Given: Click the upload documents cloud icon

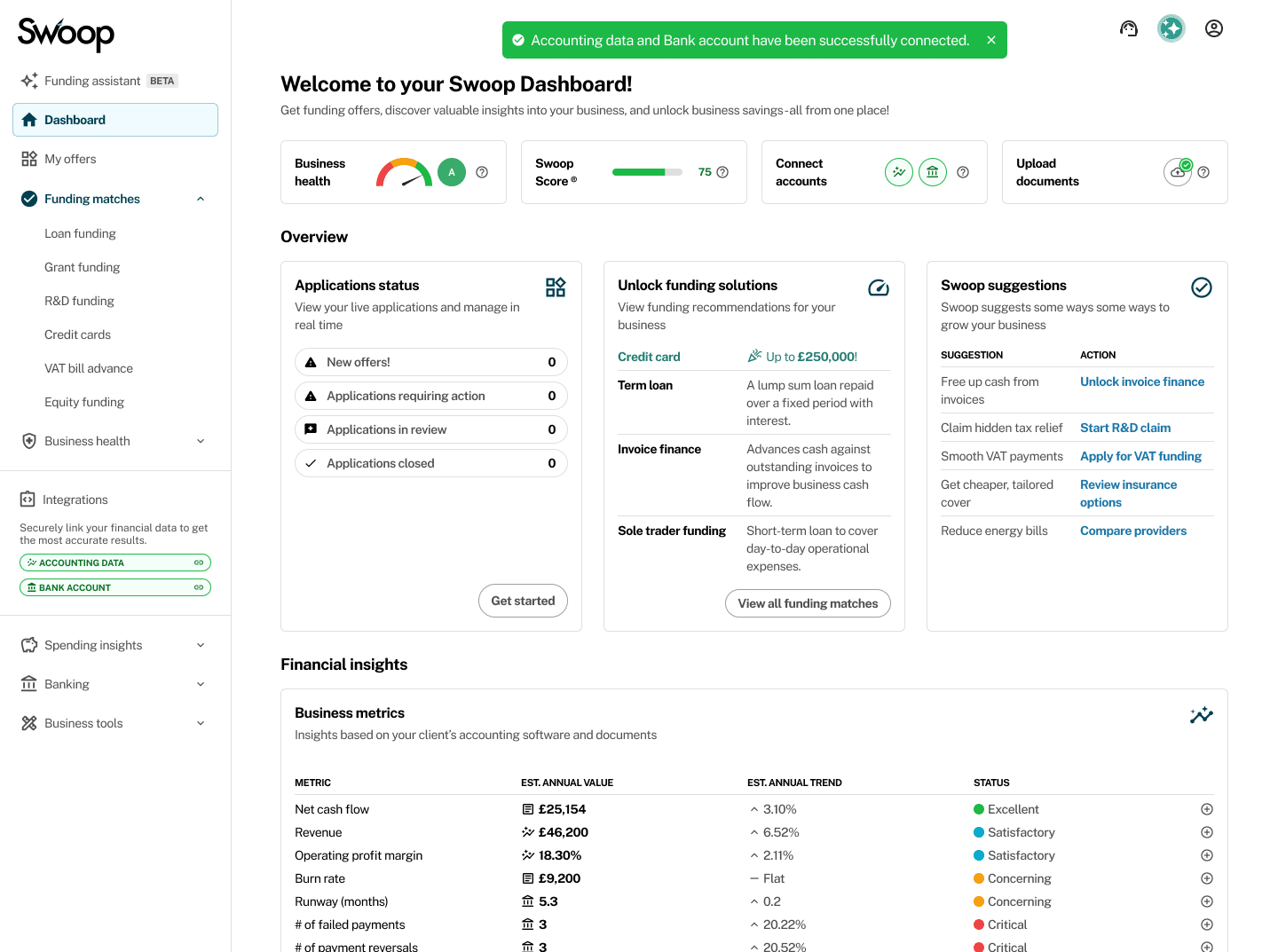Looking at the screenshot, I should pos(1178,172).
